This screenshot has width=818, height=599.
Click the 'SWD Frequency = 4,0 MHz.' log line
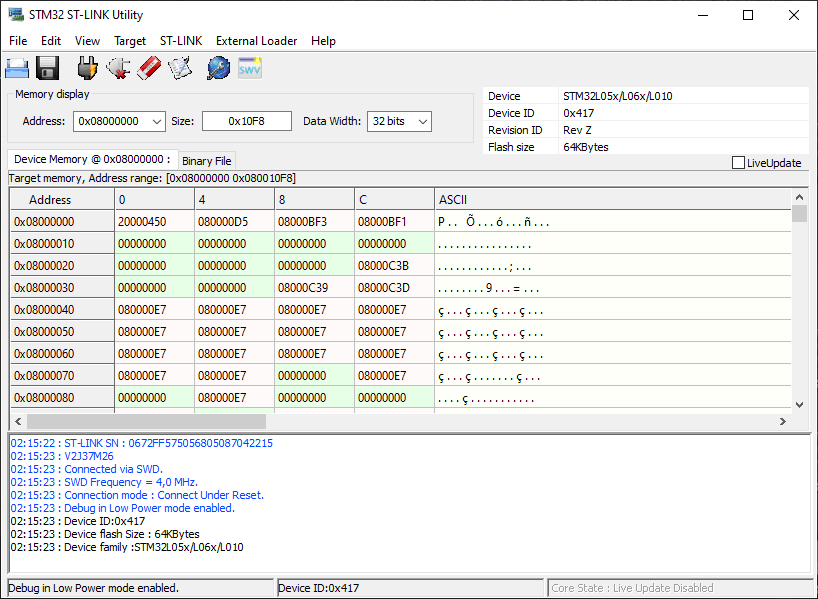[104, 482]
